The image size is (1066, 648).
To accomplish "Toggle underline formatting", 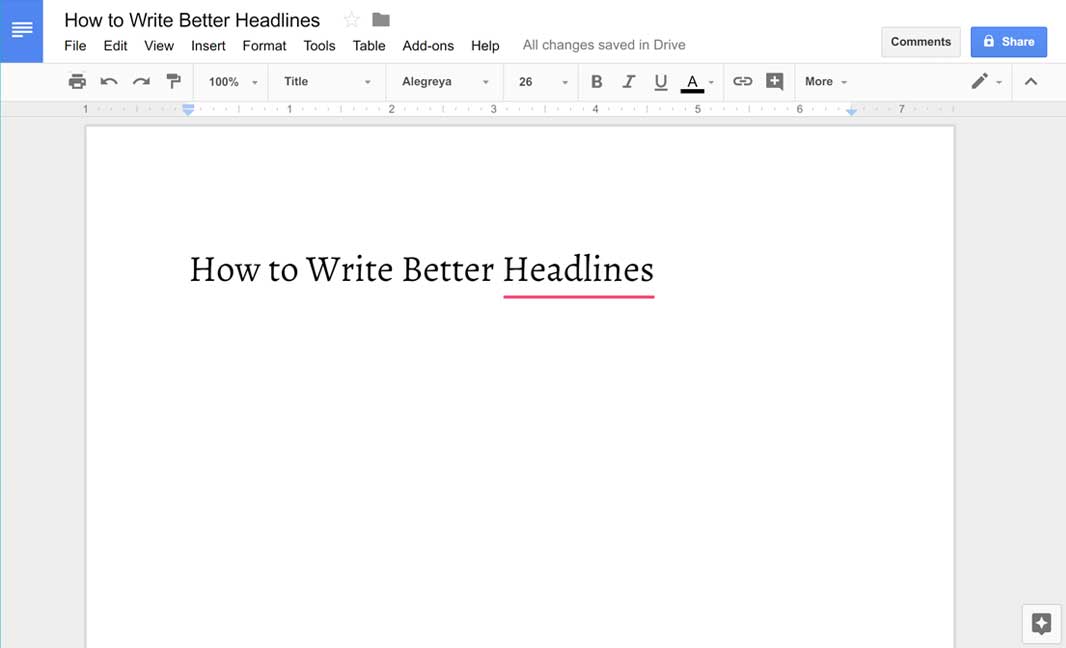I will [x=660, y=82].
